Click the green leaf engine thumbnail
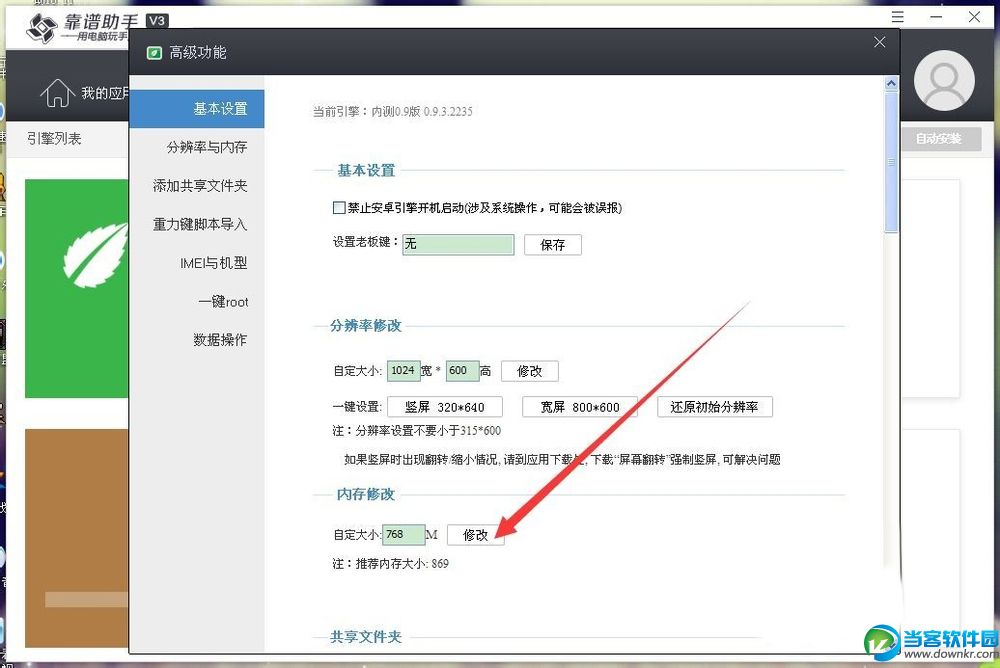The width and height of the screenshot is (1000, 668). coord(77,288)
